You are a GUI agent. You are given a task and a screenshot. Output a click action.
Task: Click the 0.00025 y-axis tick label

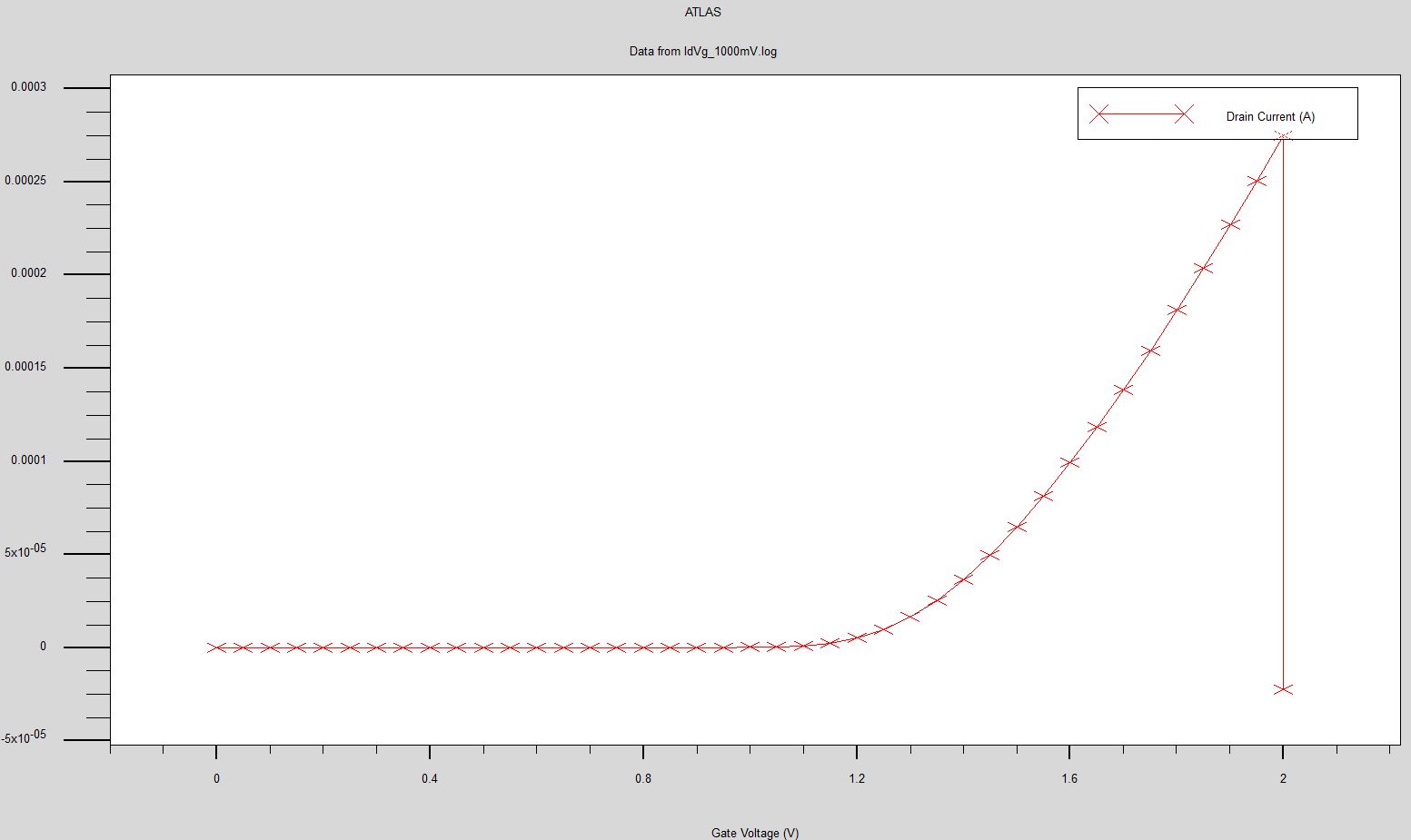(x=25, y=181)
